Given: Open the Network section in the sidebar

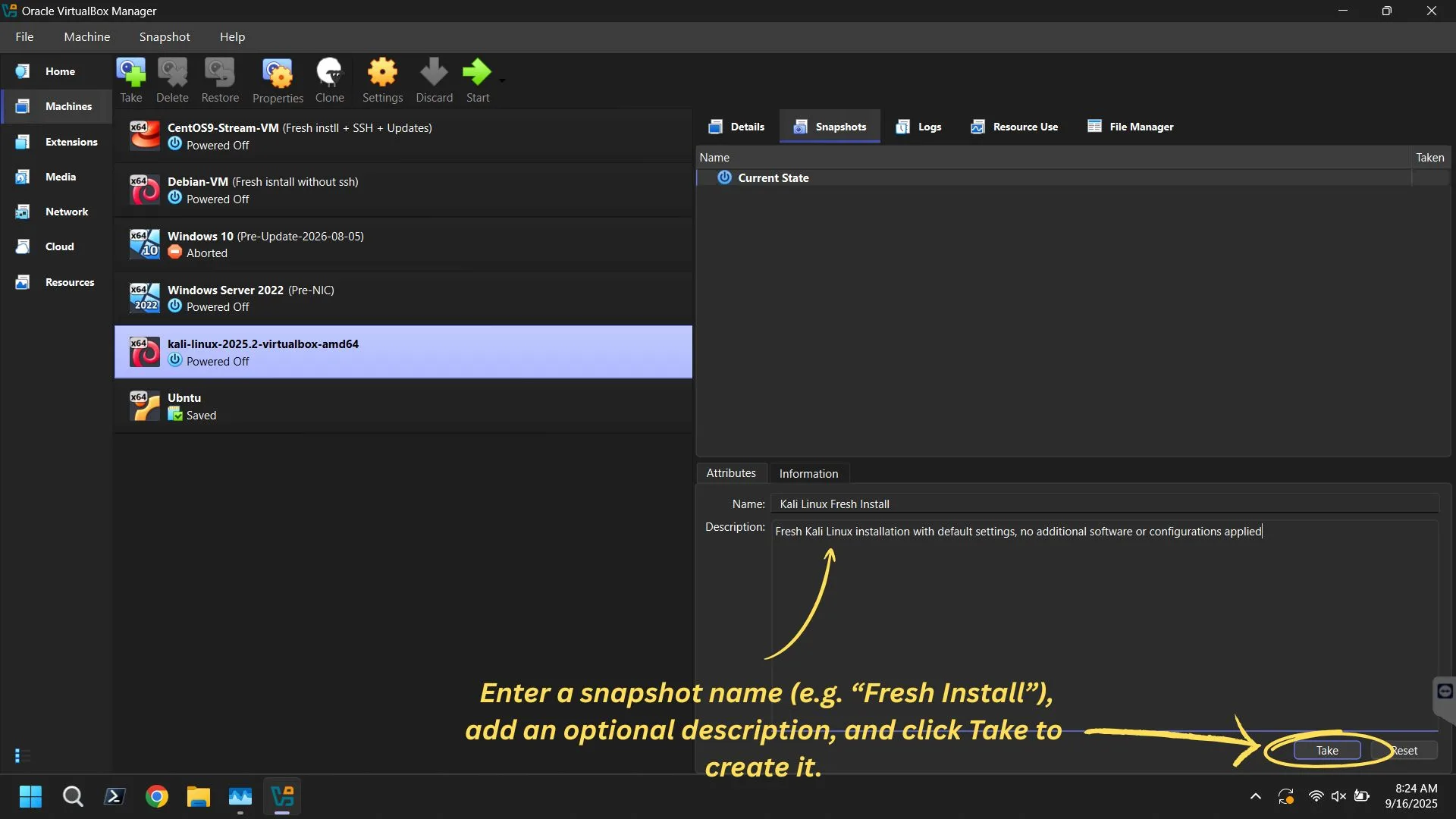Looking at the screenshot, I should pyautogui.click(x=66, y=212).
